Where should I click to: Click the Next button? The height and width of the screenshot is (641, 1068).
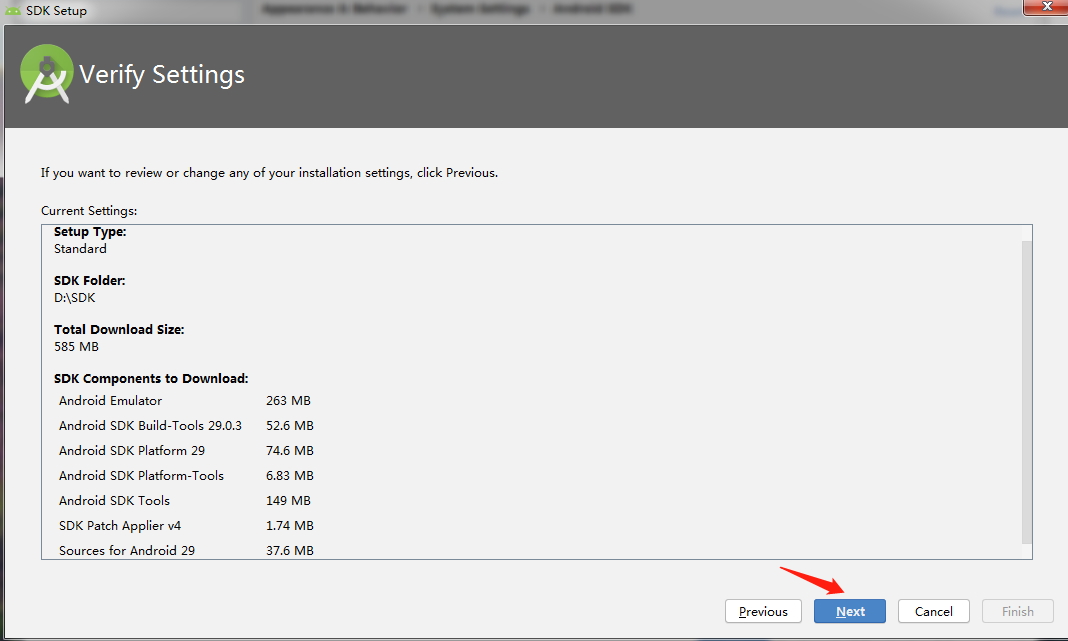pyautogui.click(x=849, y=611)
